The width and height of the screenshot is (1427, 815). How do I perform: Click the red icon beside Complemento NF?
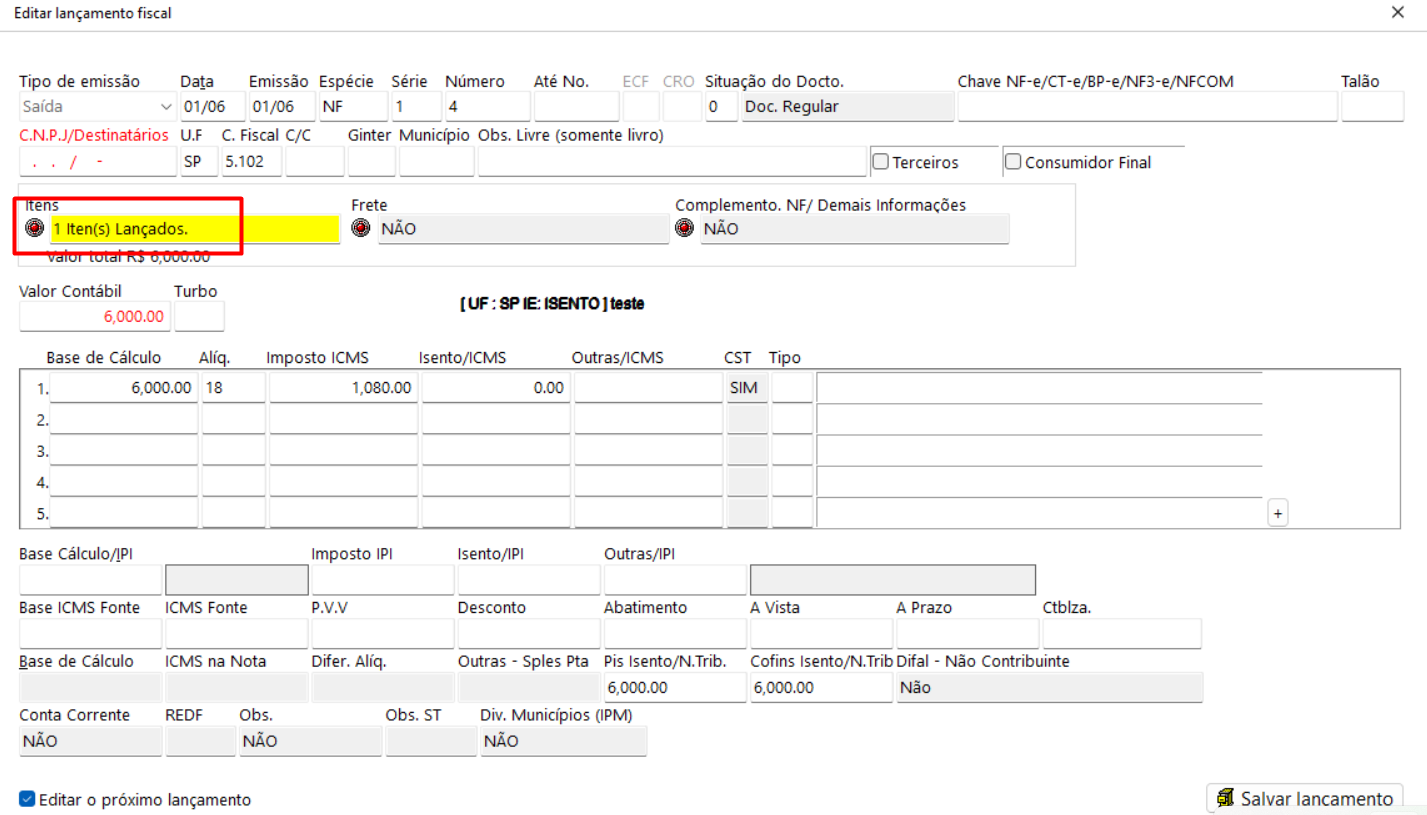[x=685, y=228]
